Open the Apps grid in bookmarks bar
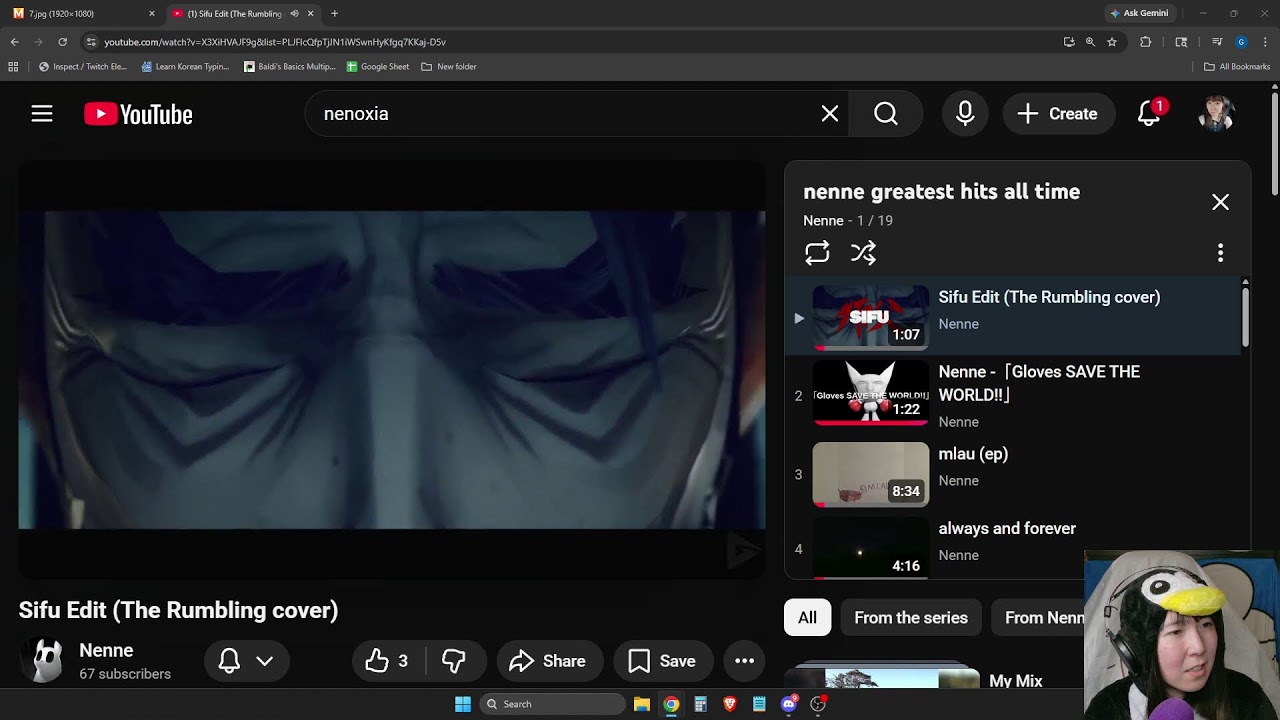This screenshot has height=720, width=1280. coord(13,67)
